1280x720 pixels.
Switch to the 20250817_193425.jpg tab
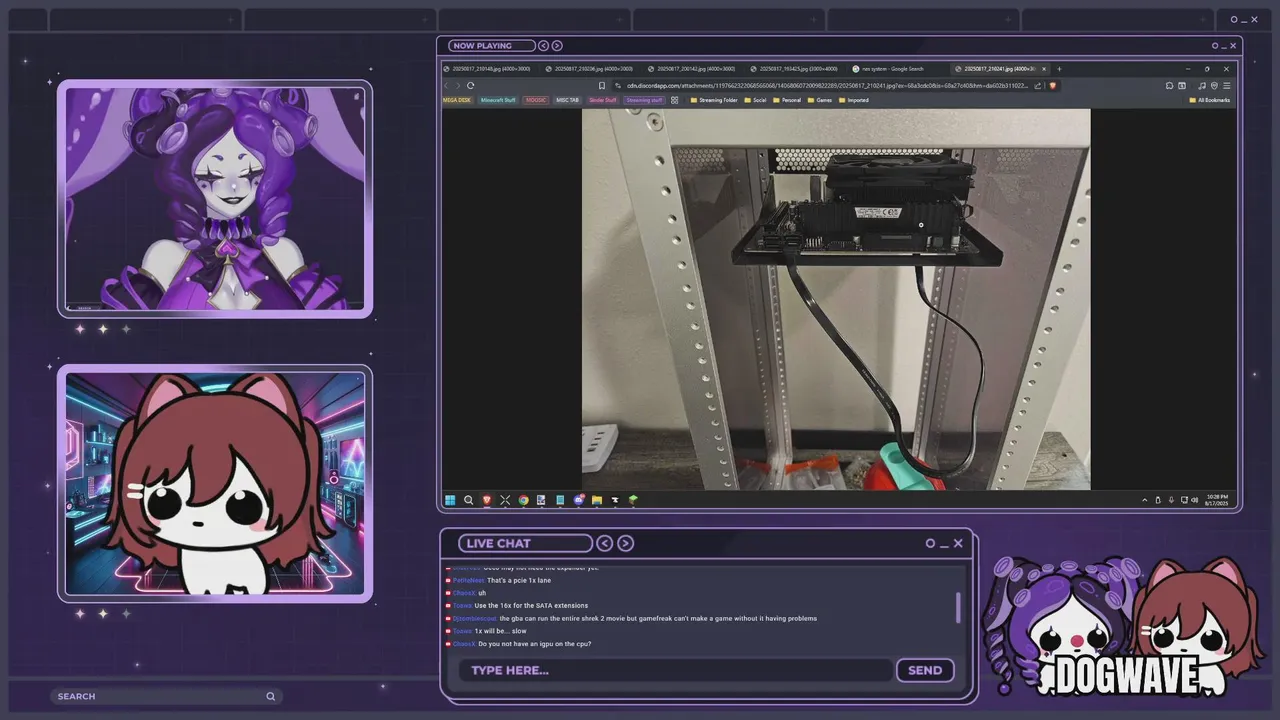(x=798, y=69)
